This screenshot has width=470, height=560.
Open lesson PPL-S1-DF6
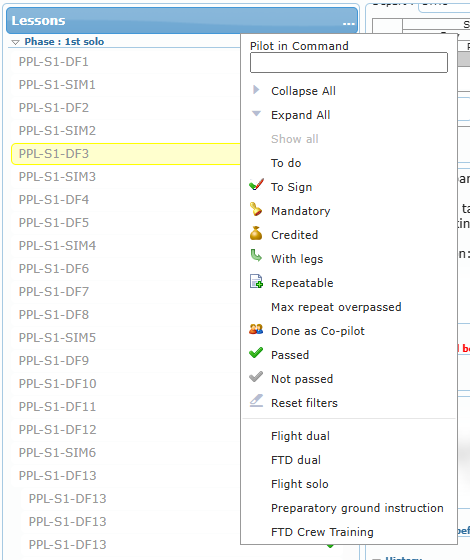click(x=54, y=269)
